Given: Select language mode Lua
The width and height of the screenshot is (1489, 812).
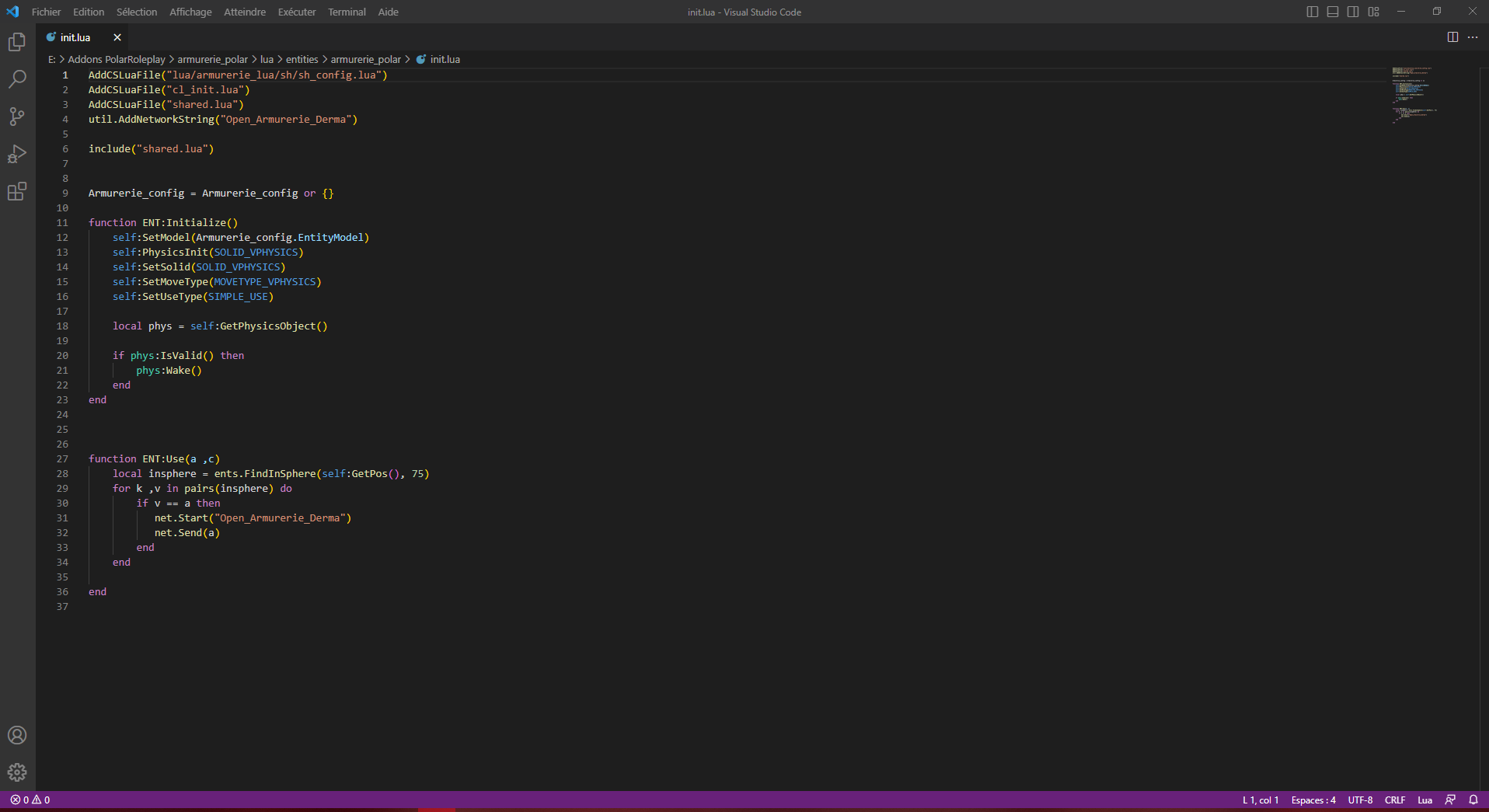Looking at the screenshot, I should pos(1424,800).
